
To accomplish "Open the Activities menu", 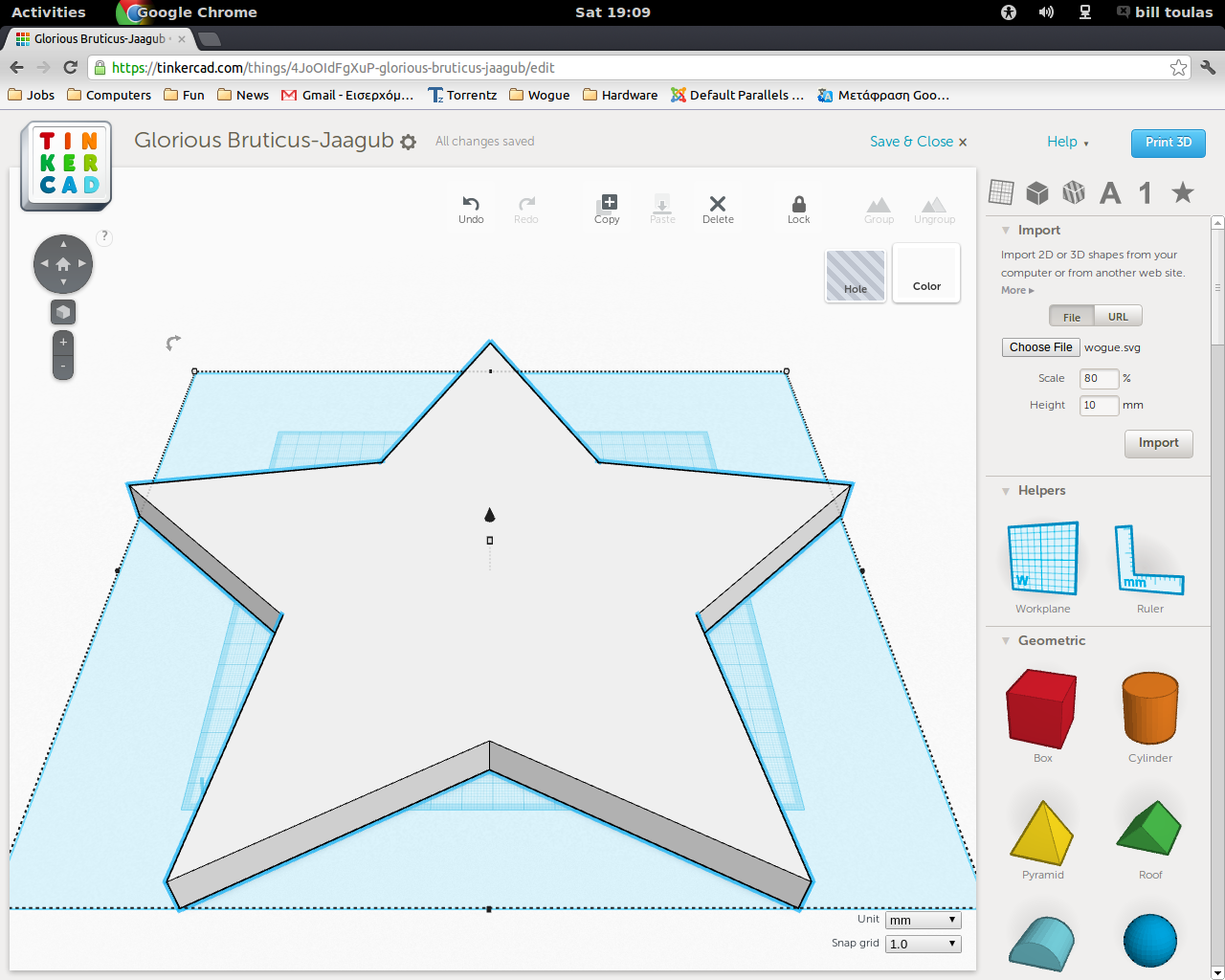I will tap(48, 12).
